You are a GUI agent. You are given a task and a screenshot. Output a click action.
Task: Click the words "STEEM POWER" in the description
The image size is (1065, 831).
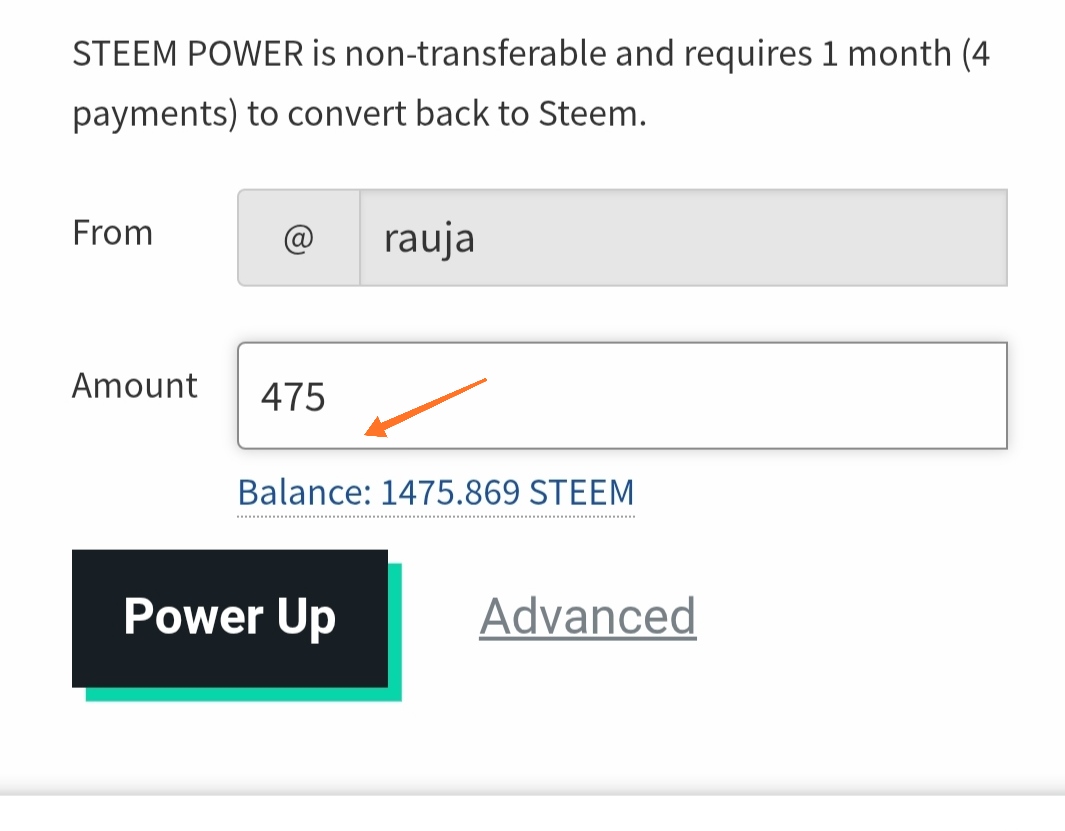point(187,54)
